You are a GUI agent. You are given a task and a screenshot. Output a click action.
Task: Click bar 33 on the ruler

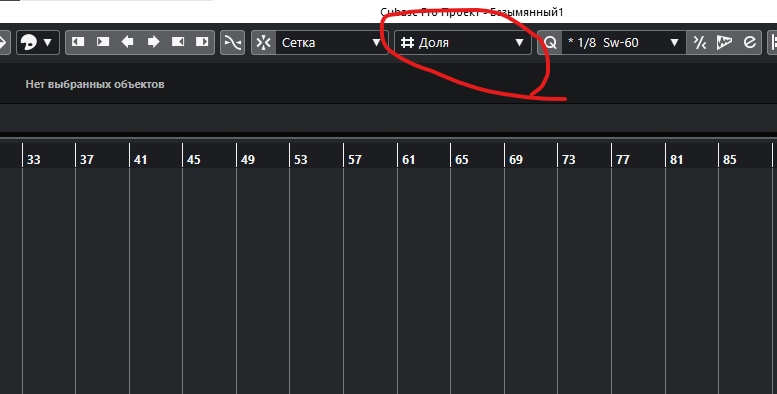33,160
